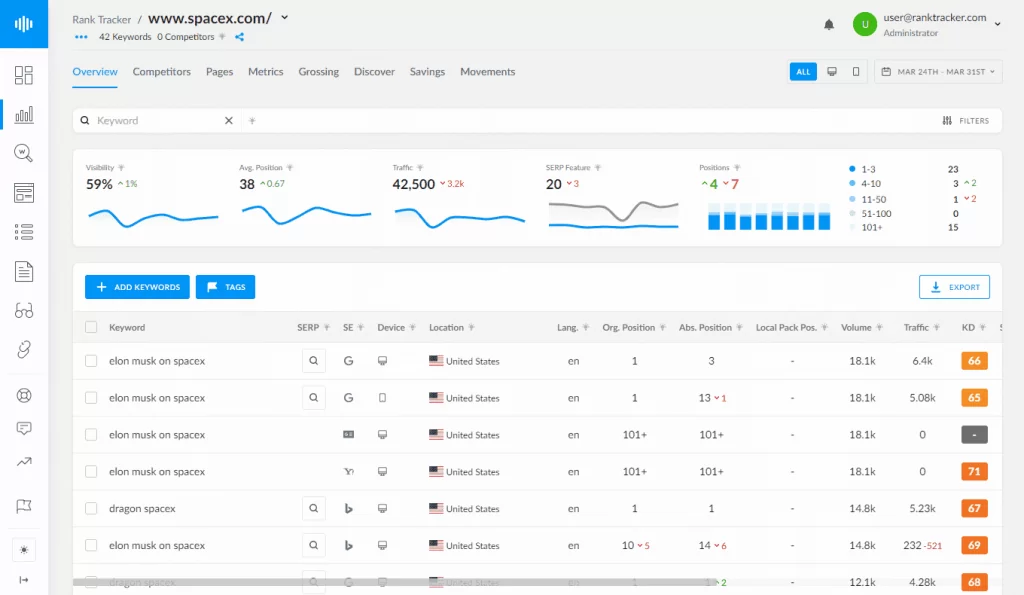Check the dragon spacex row checkbox
The width and height of the screenshot is (1024, 595).
[x=89, y=508]
